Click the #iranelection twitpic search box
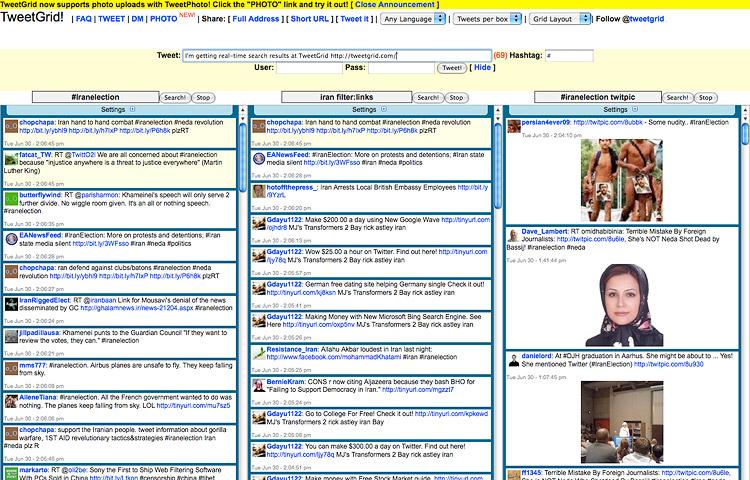This screenshot has width=750, height=480. point(598,97)
